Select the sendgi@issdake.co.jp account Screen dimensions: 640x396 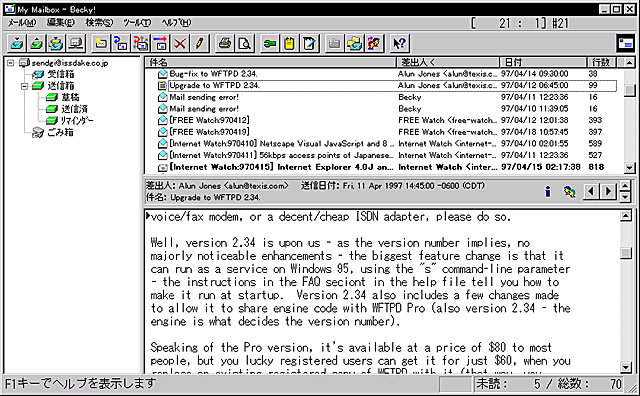[x=70, y=63]
